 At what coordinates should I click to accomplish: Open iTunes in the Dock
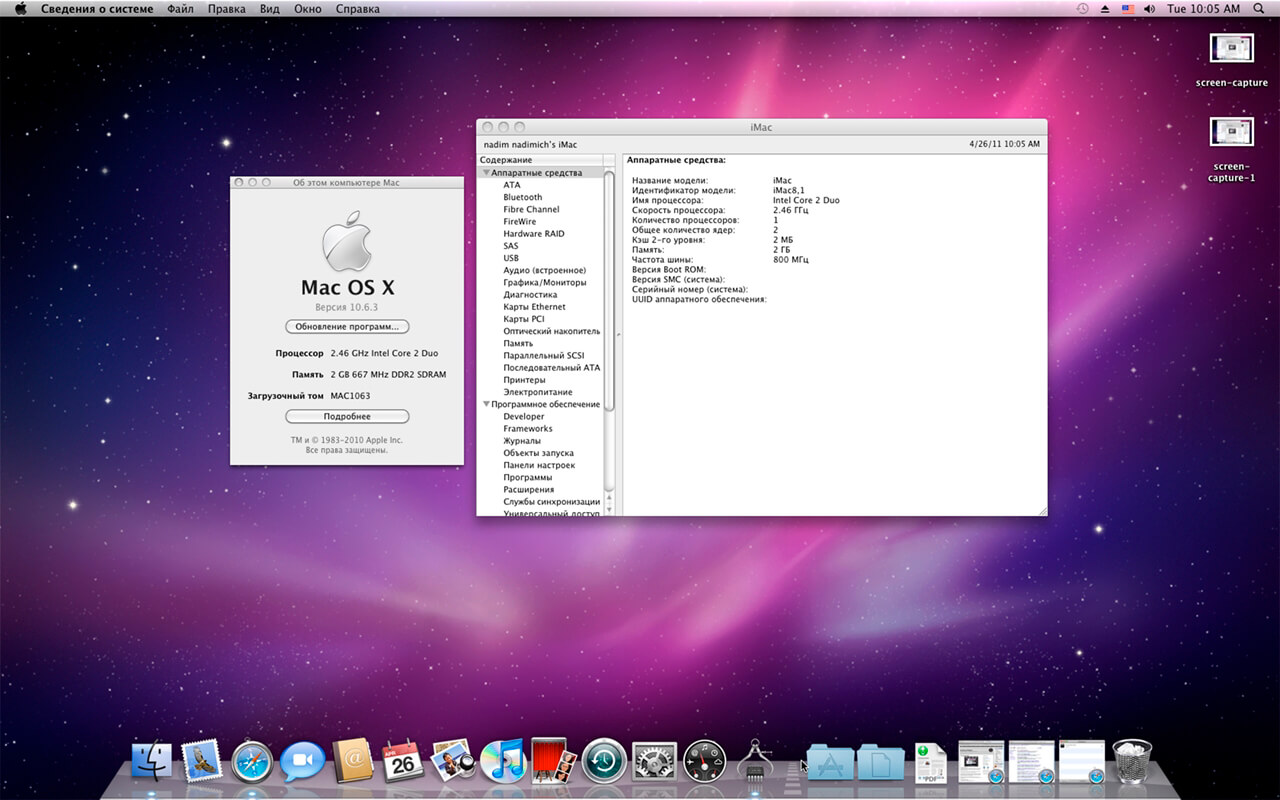pos(503,762)
